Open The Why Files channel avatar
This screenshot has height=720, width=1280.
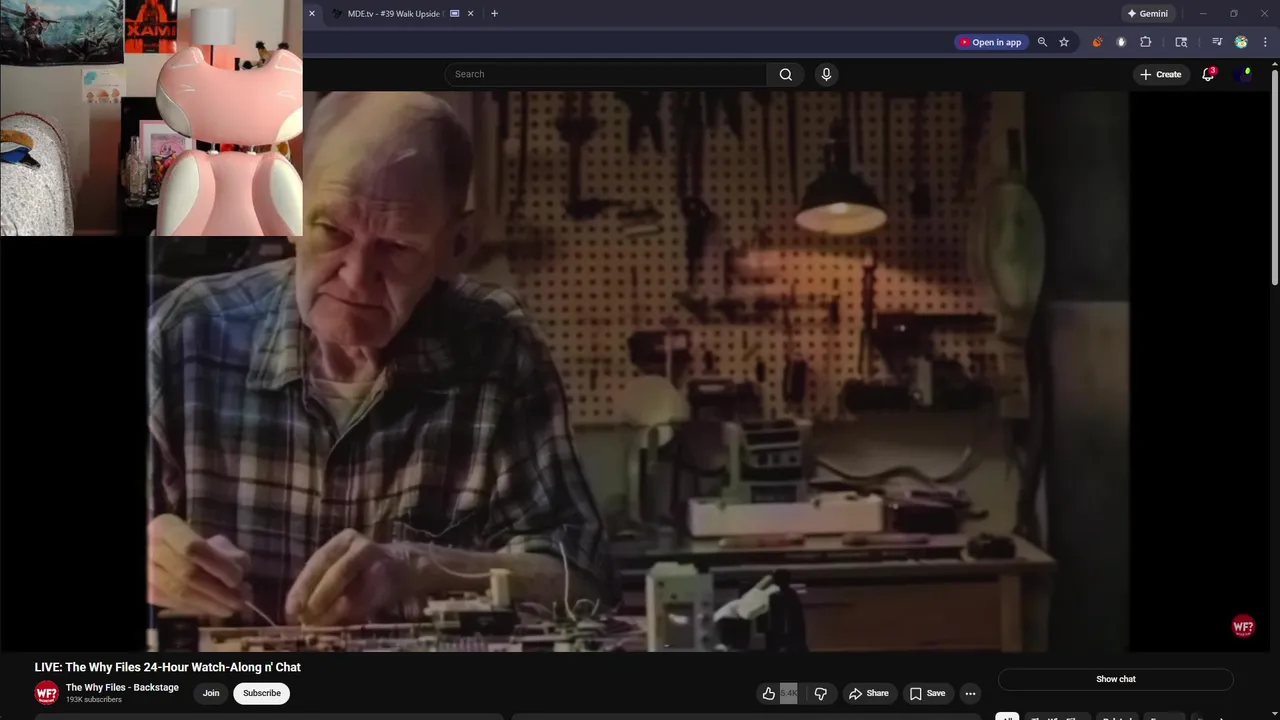(47, 693)
